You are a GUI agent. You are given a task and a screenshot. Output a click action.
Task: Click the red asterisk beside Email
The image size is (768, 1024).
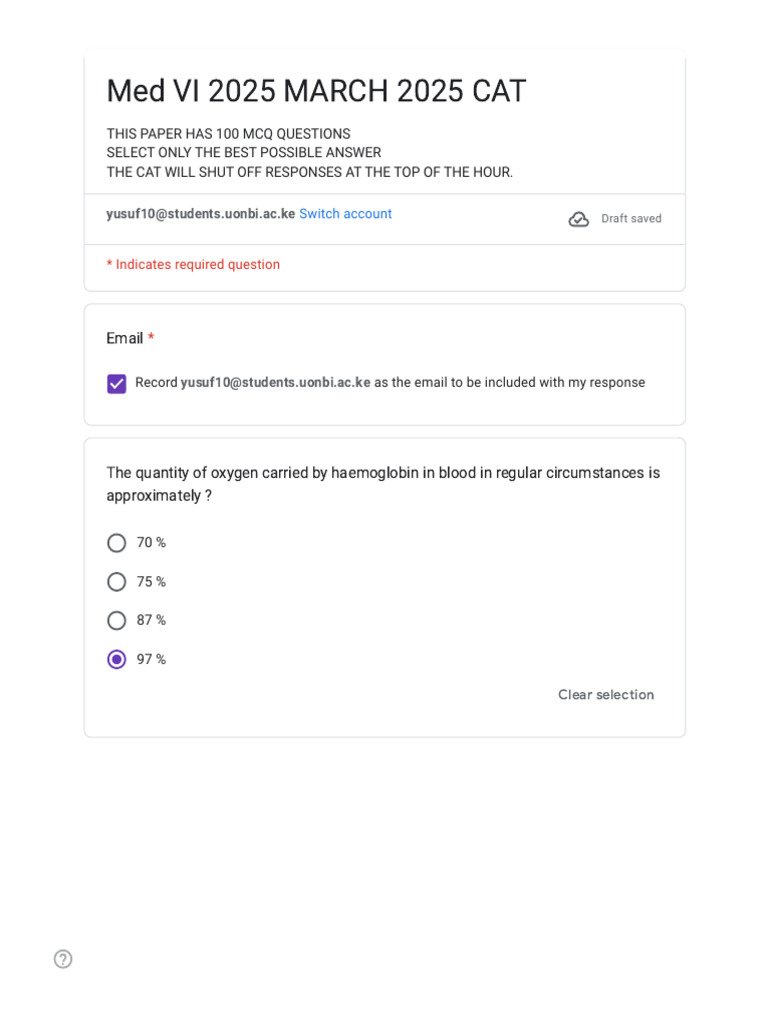pyautogui.click(x=151, y=339)
